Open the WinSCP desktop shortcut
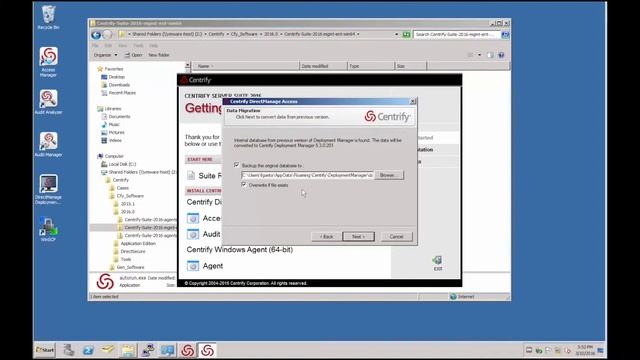The height and width of the screenshot is (360, 640). tap(48, 229)
